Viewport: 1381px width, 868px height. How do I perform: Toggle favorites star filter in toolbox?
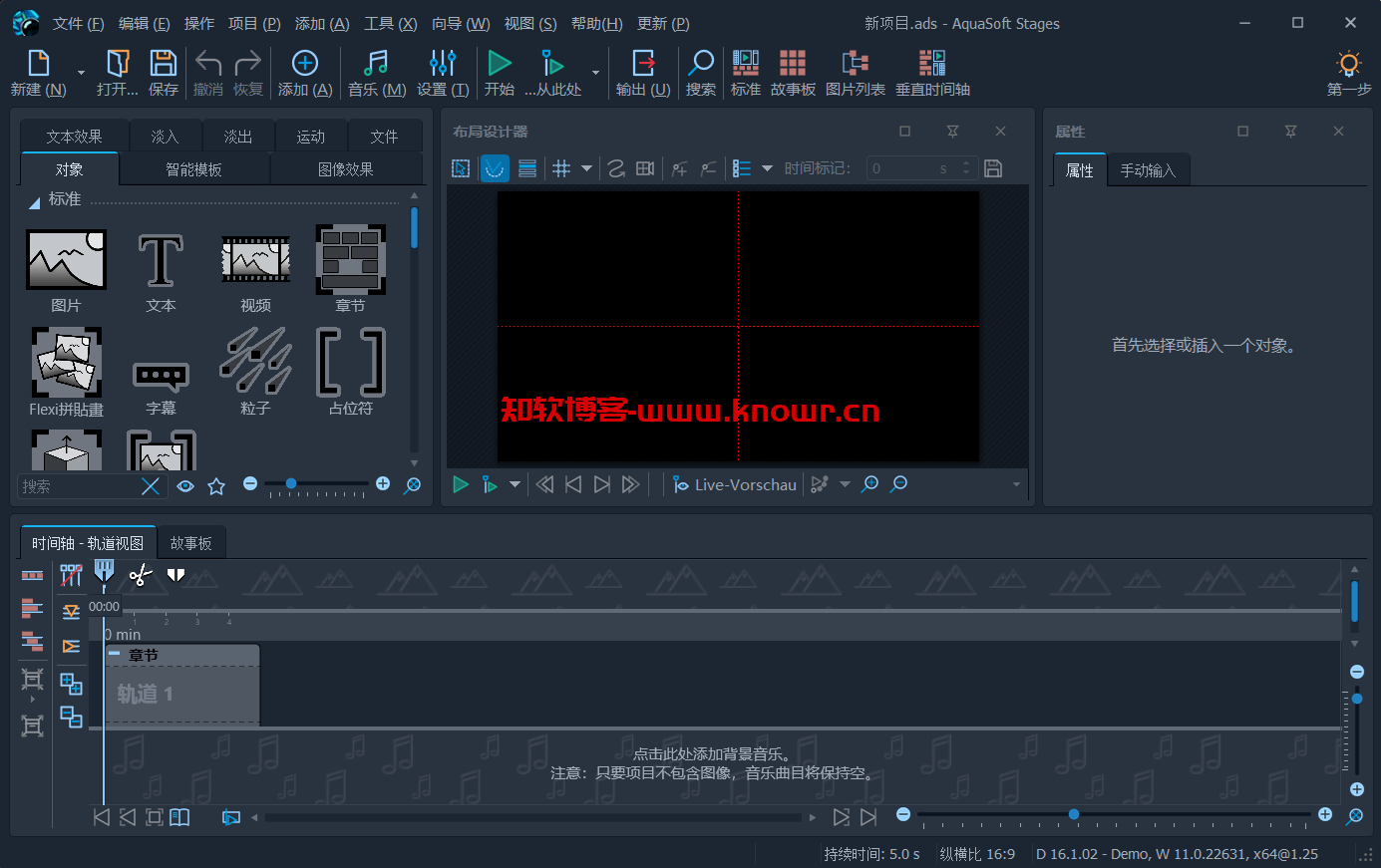(216, 486)
